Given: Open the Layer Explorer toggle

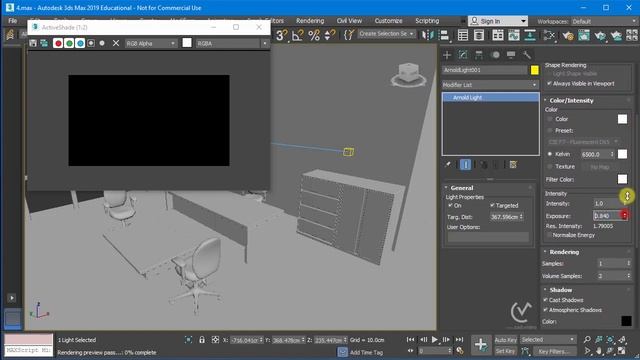Looking at the screenshot, I should [479, 35].
